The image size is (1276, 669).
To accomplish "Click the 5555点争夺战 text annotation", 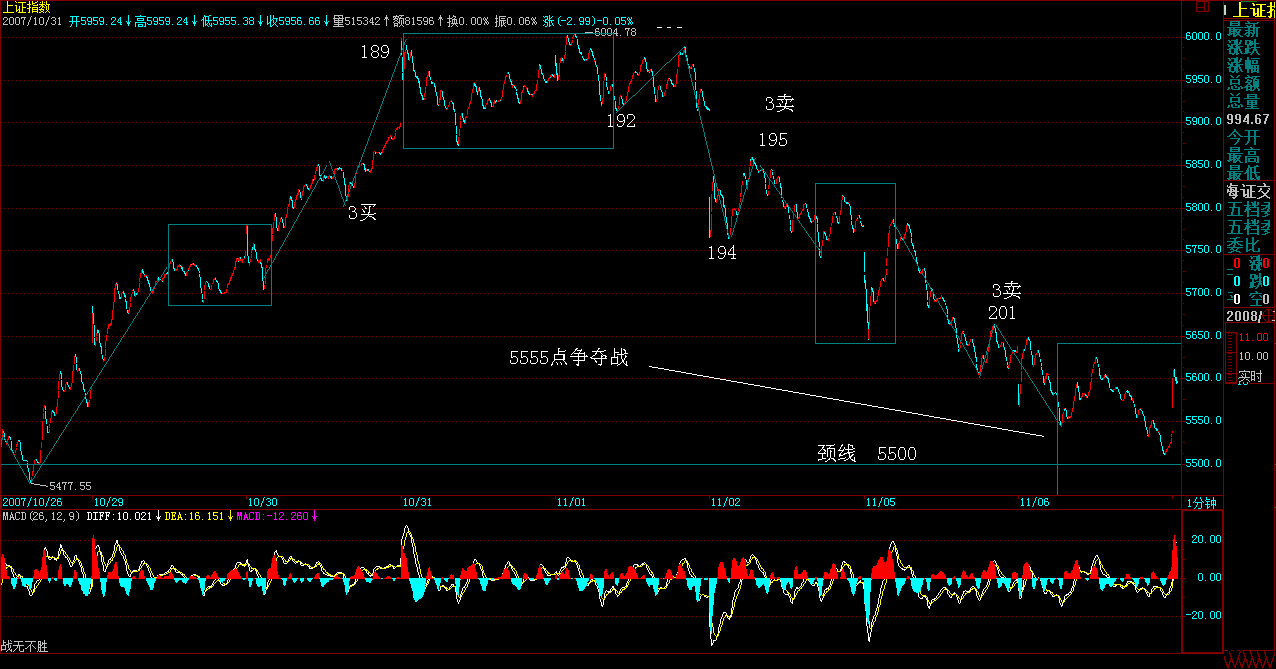I will (x=568, y=358).
